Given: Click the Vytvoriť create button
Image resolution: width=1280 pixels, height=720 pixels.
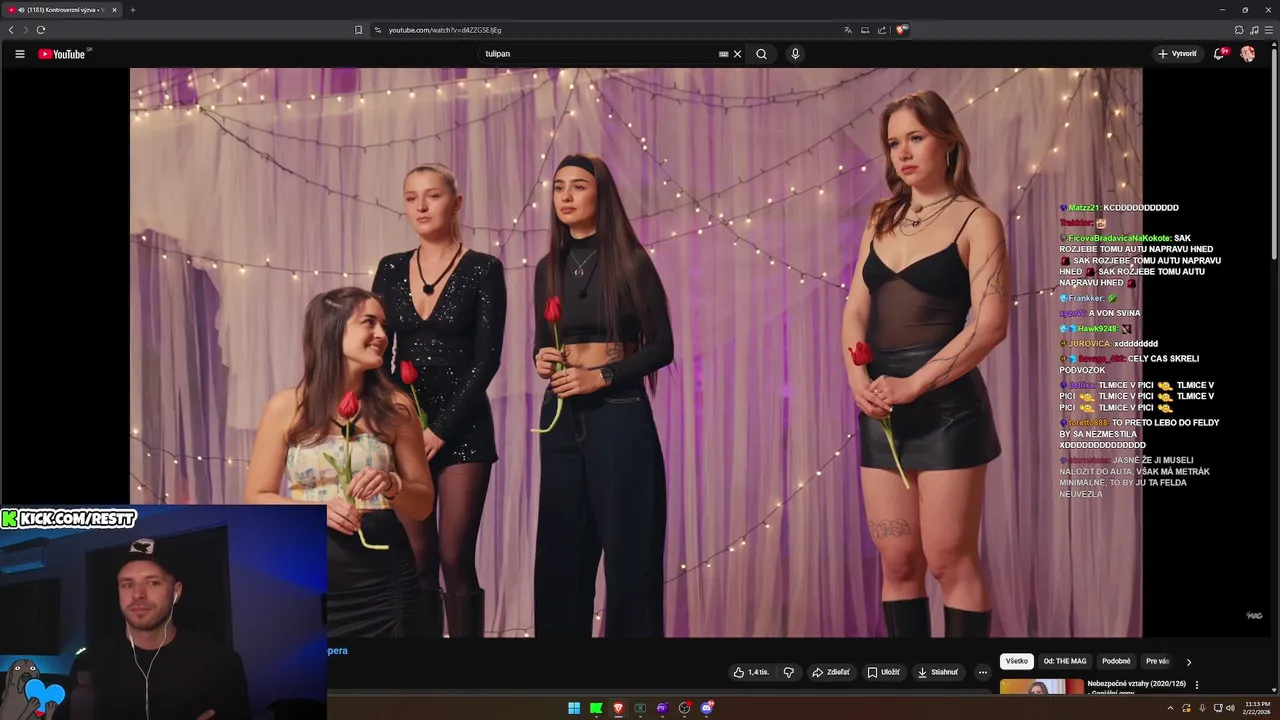Looking at the screenshot, I should coord(1177,54).
